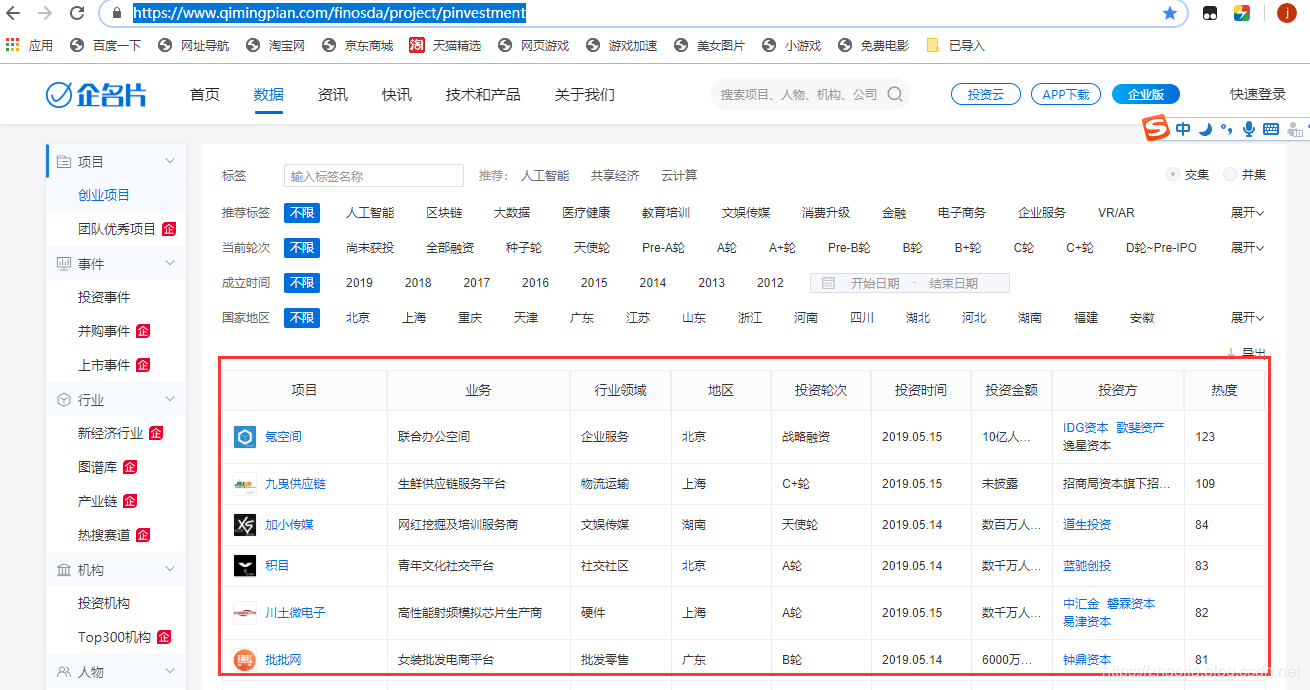The image size is (1310, 690).
Task: Click the colorful extension icon in the toolbar
Action: [1241, 13]
